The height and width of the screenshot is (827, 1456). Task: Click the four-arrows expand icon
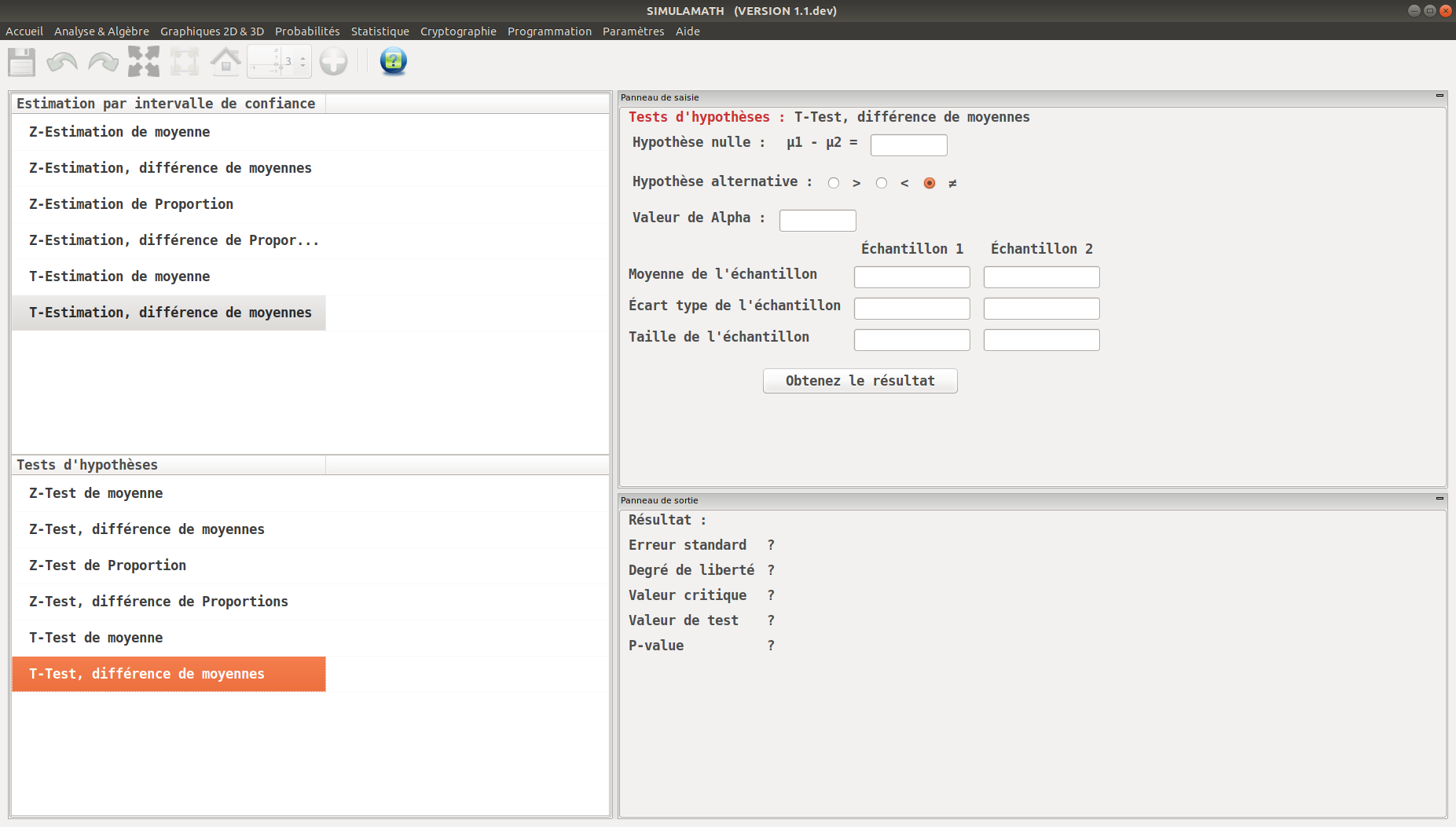coord(144,61)
